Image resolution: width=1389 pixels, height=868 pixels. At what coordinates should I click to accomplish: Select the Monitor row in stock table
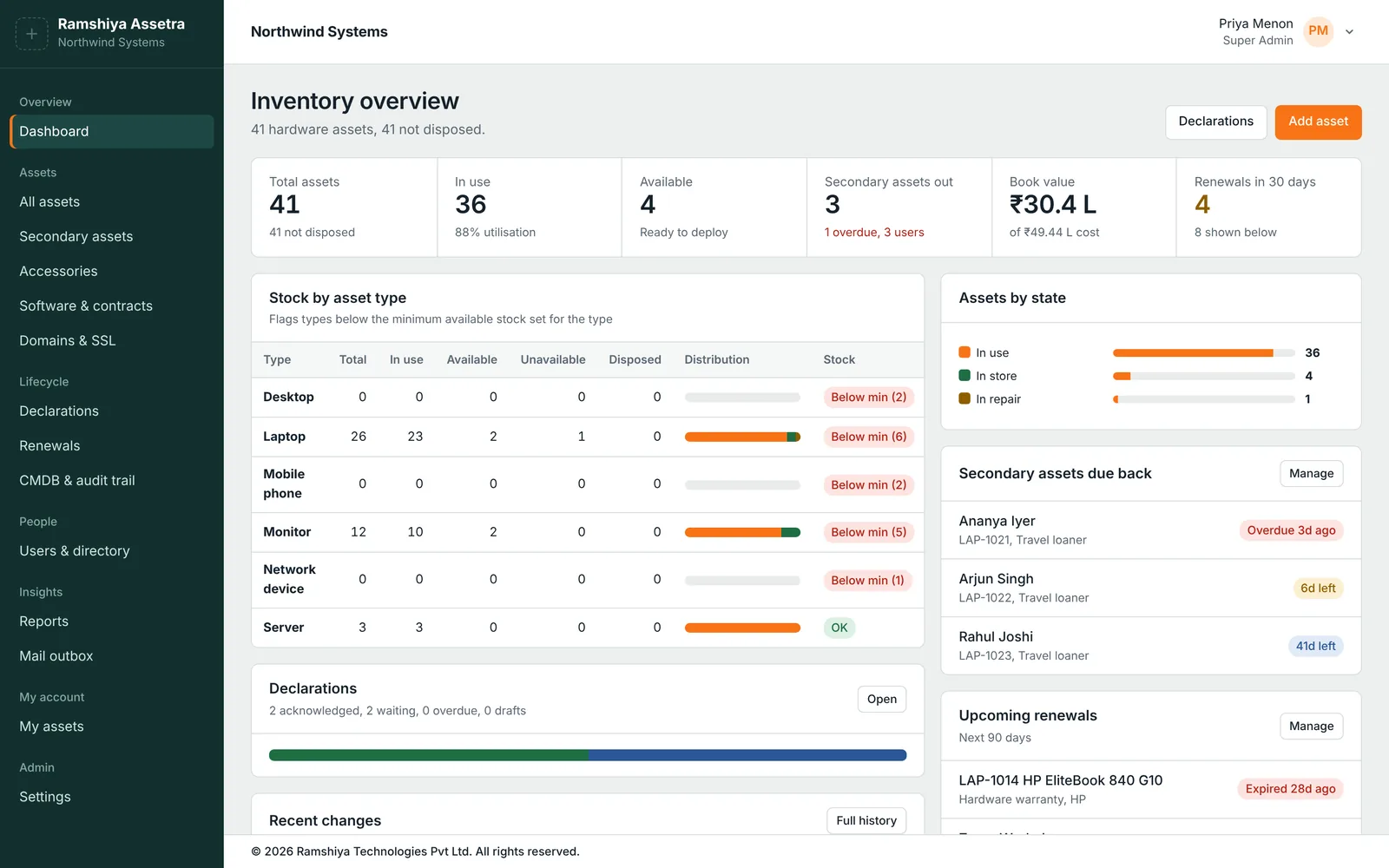[588, 532]
